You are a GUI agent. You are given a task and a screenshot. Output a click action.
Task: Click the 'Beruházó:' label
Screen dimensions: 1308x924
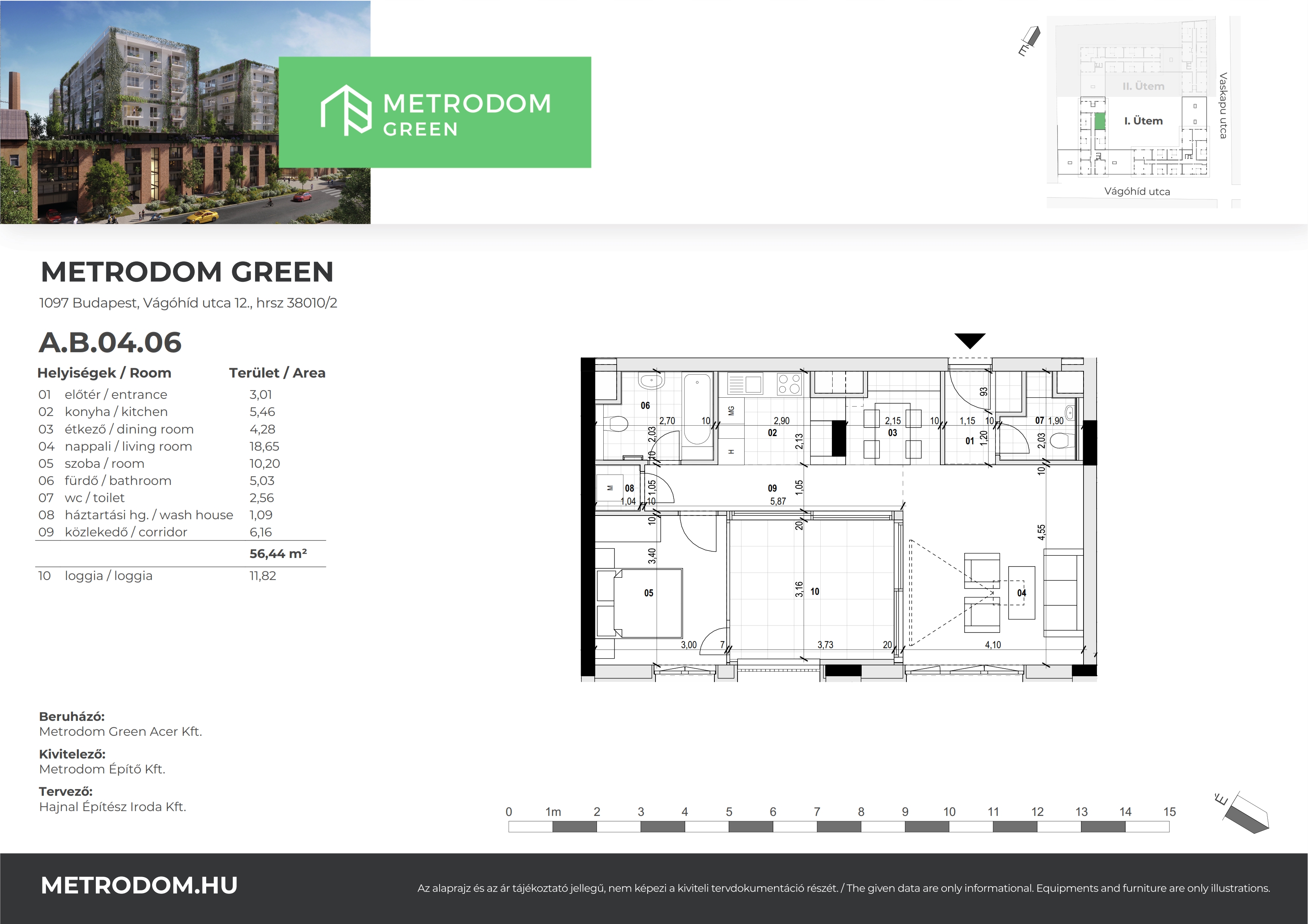click(72, 717)
